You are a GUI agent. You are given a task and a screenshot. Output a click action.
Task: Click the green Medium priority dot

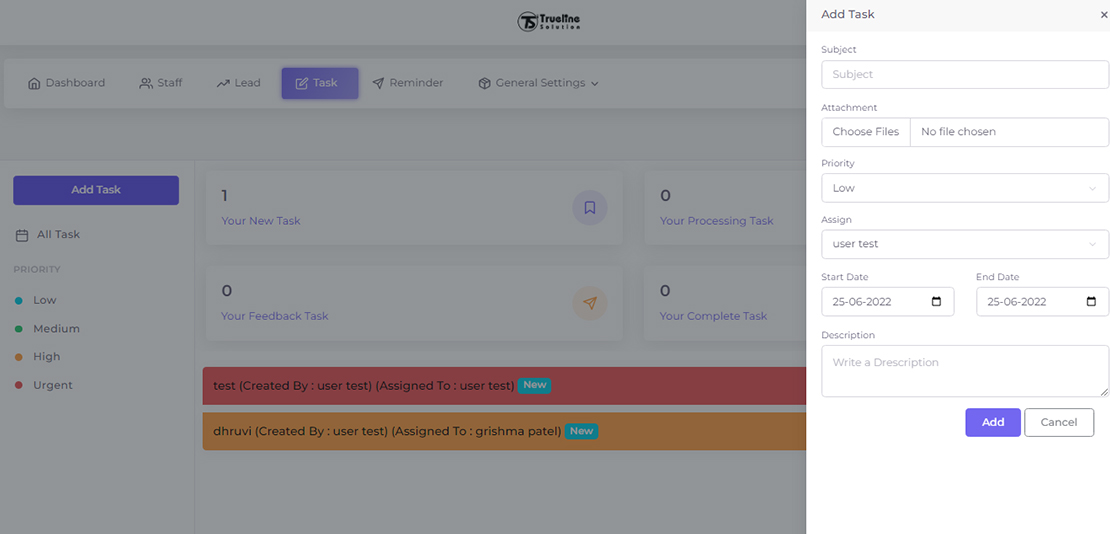[x=18, y=329]
